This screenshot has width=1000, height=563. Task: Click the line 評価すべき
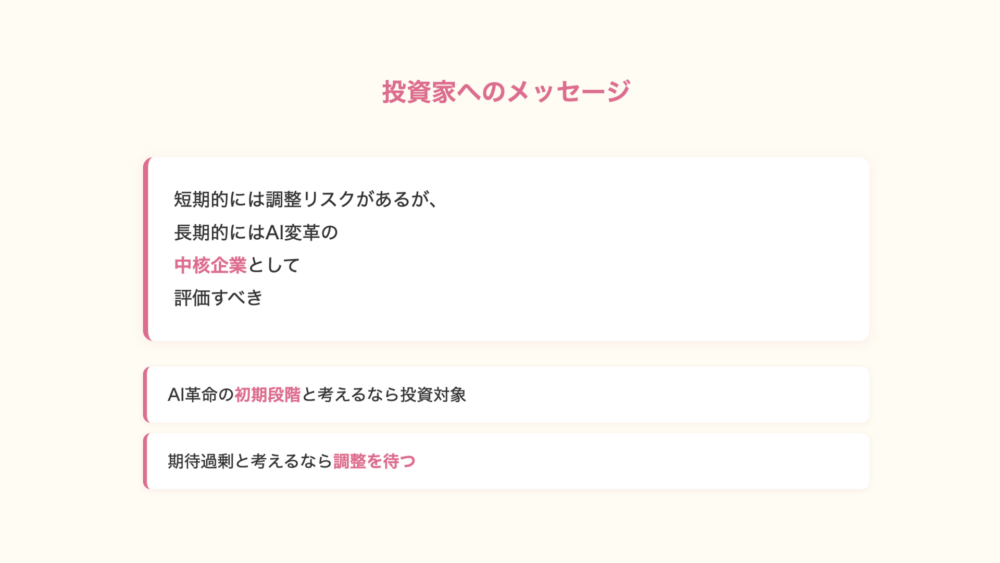click(x=218, y=297)
